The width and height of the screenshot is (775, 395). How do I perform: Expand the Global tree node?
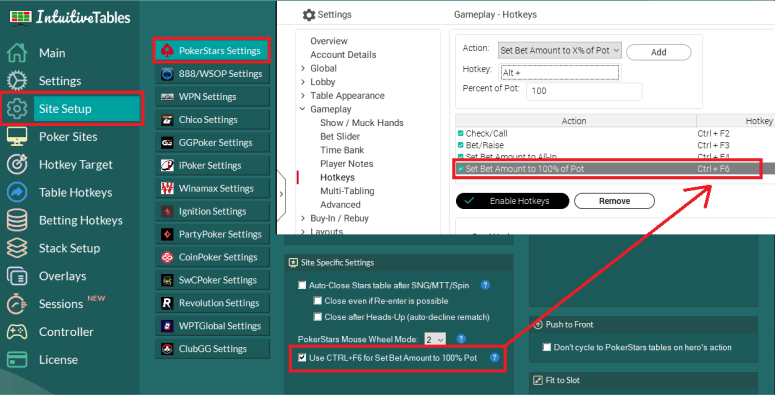pos(303,68)
